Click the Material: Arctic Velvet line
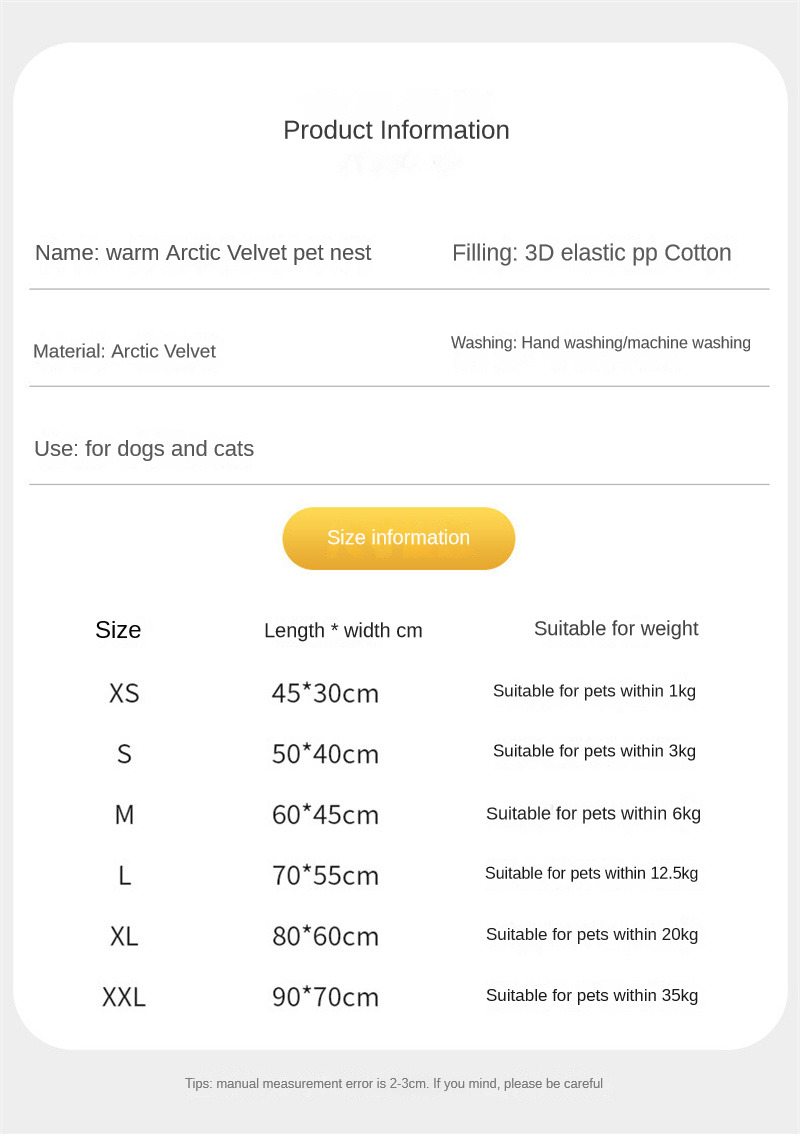Screen dimensions: 800x1141 point(124,351)
